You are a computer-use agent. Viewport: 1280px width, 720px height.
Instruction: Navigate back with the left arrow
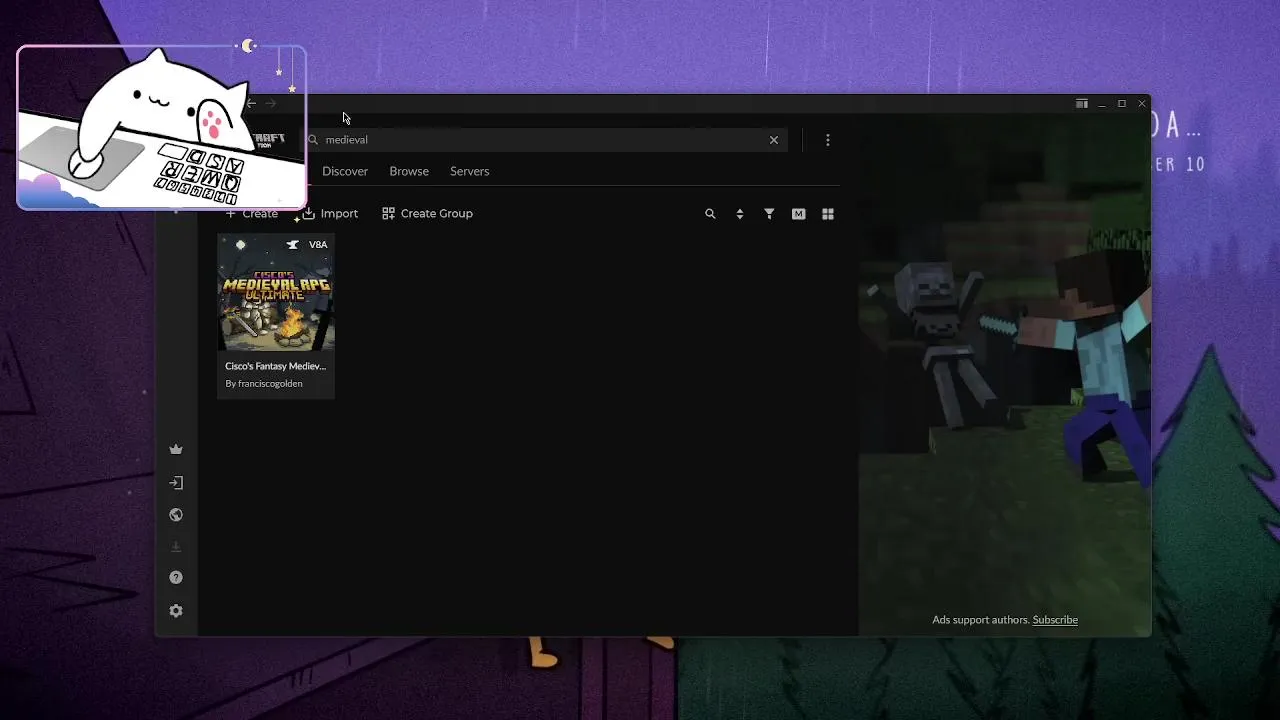(251, 103)
